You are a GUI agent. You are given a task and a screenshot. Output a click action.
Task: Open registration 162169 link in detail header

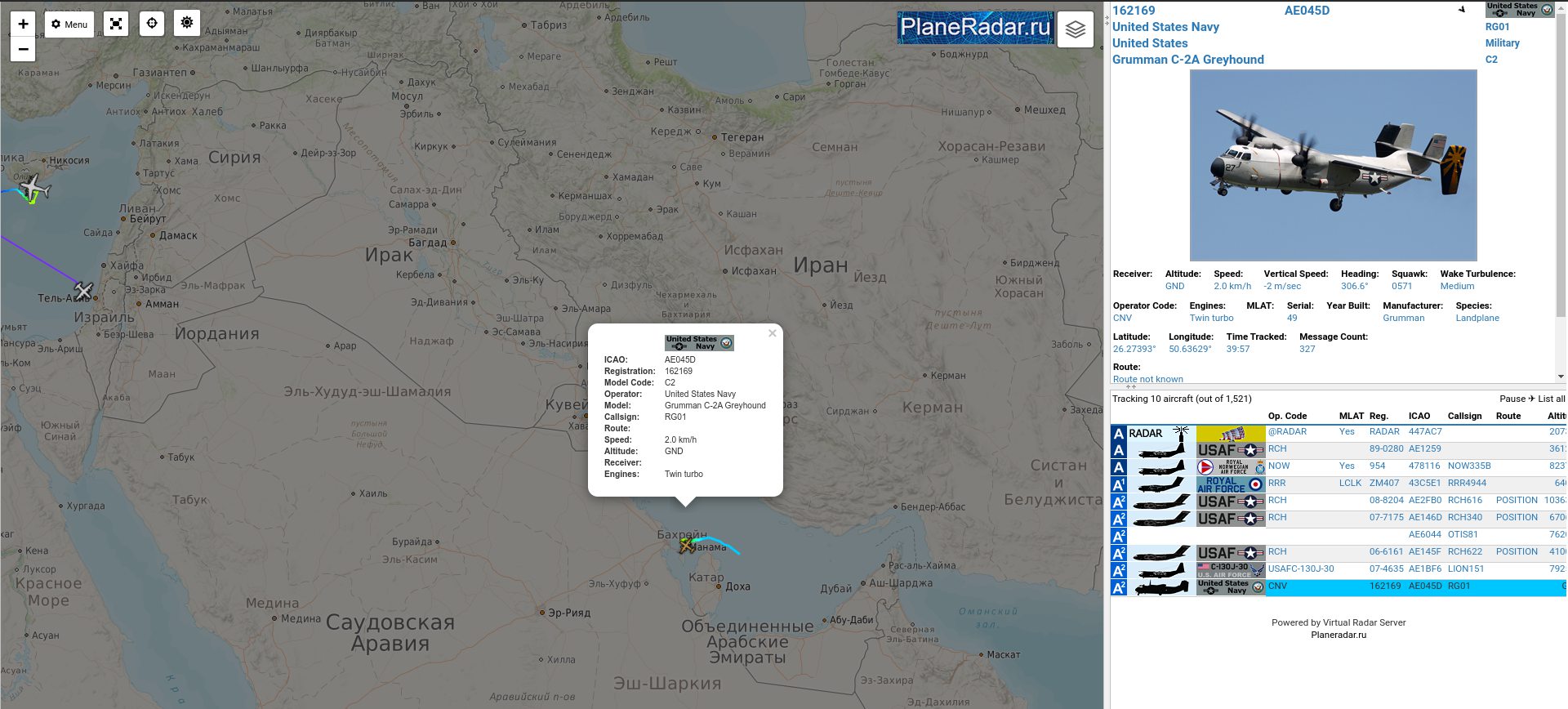tap(1134, 11)
